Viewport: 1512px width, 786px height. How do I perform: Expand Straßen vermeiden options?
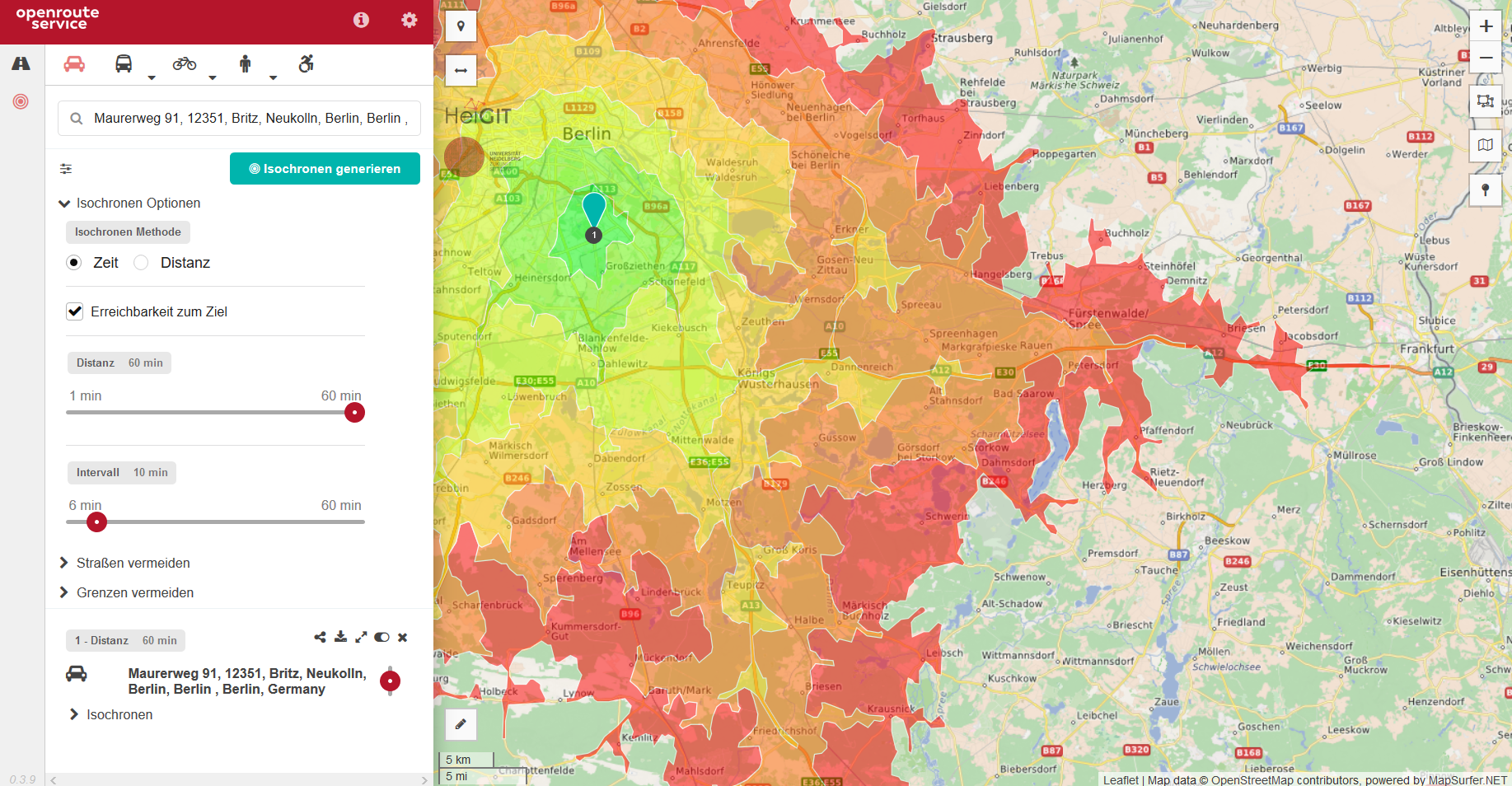coord(64,563)
